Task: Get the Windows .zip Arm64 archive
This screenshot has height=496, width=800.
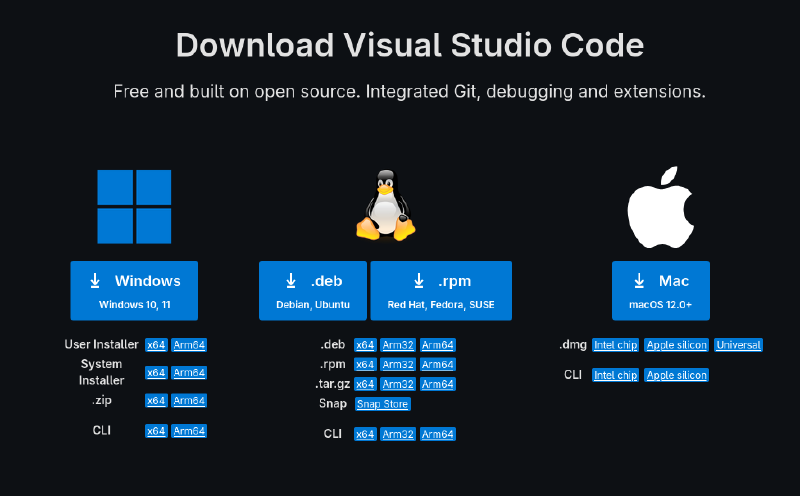Action: coord(189,401)
